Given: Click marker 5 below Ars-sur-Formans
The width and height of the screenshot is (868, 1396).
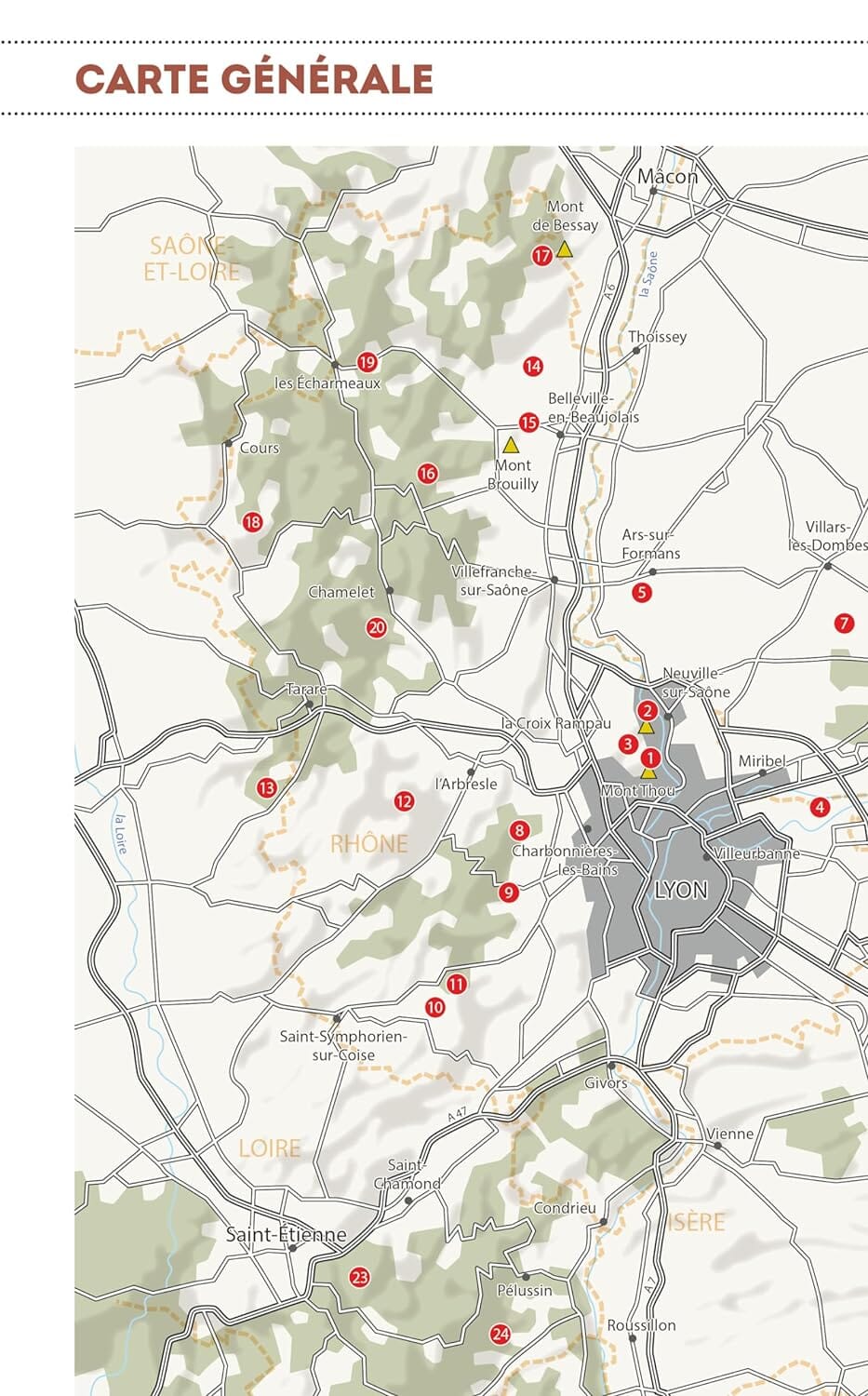Looking at the screenshot, I should coord(643,590).
